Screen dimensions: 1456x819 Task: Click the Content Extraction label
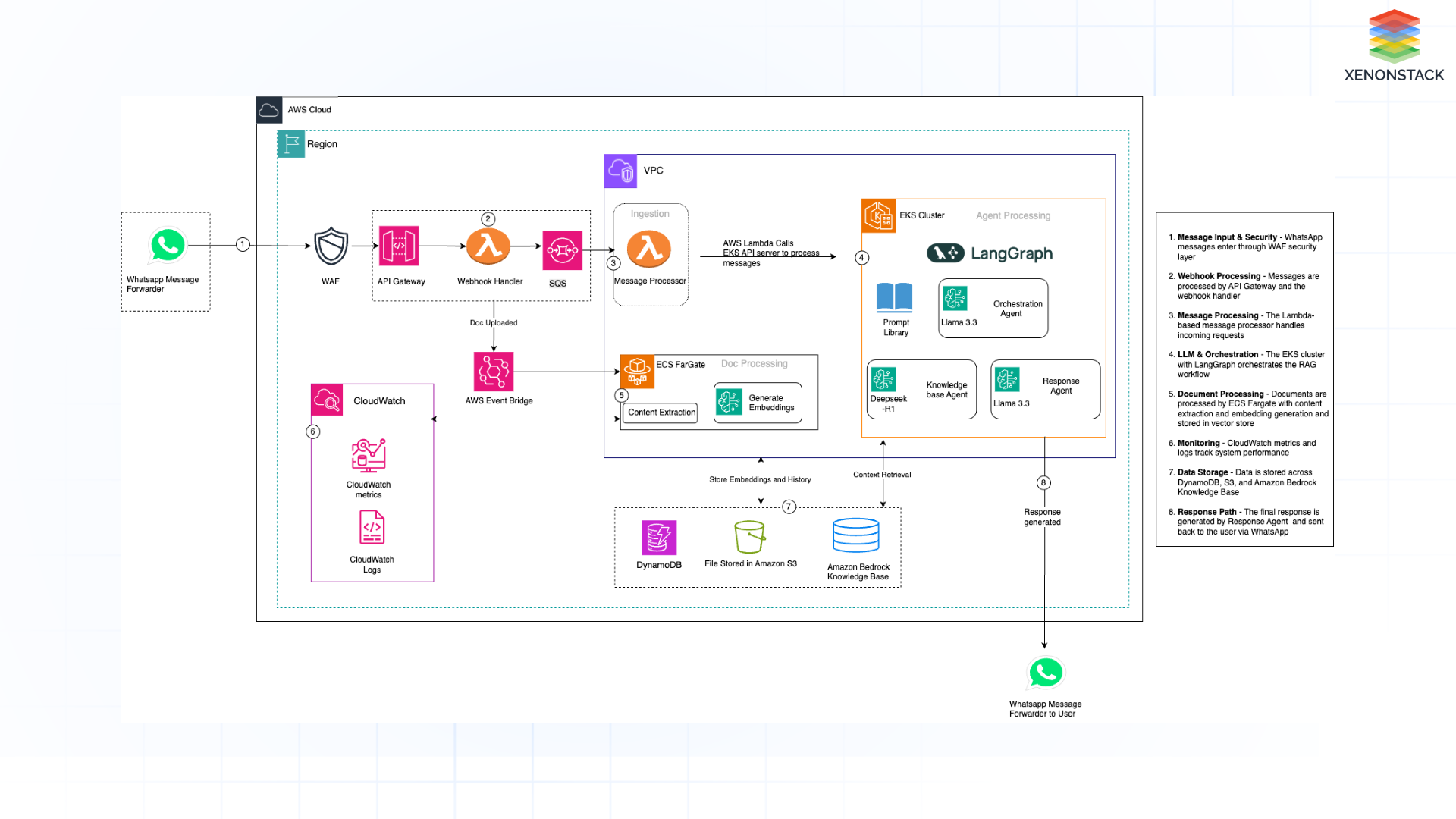point(660,413)
